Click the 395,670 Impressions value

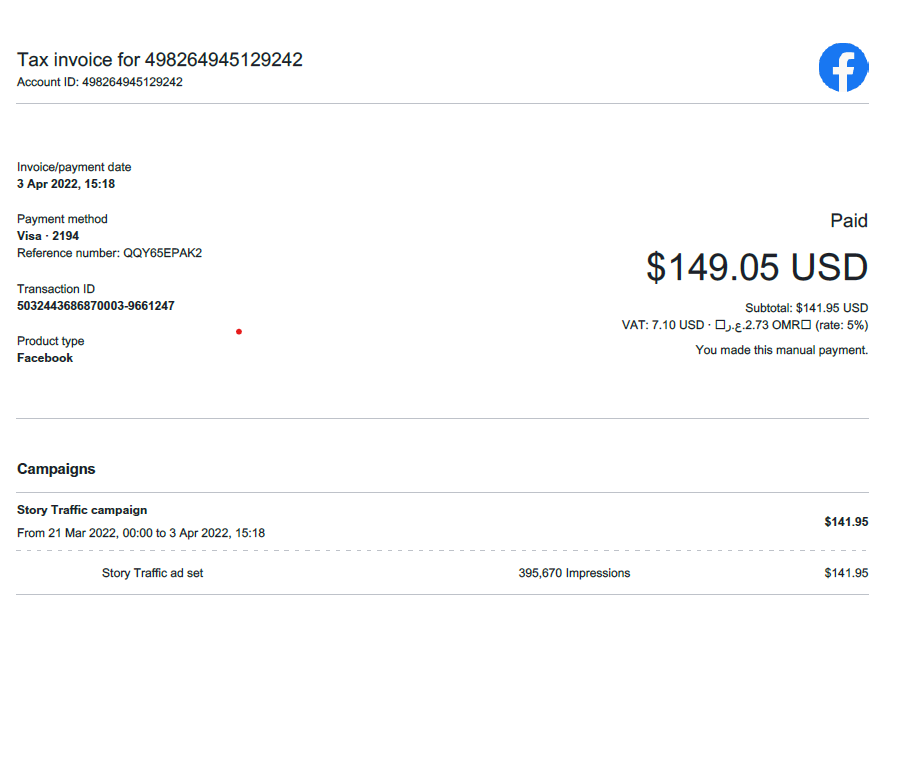[x=574, y=573]
